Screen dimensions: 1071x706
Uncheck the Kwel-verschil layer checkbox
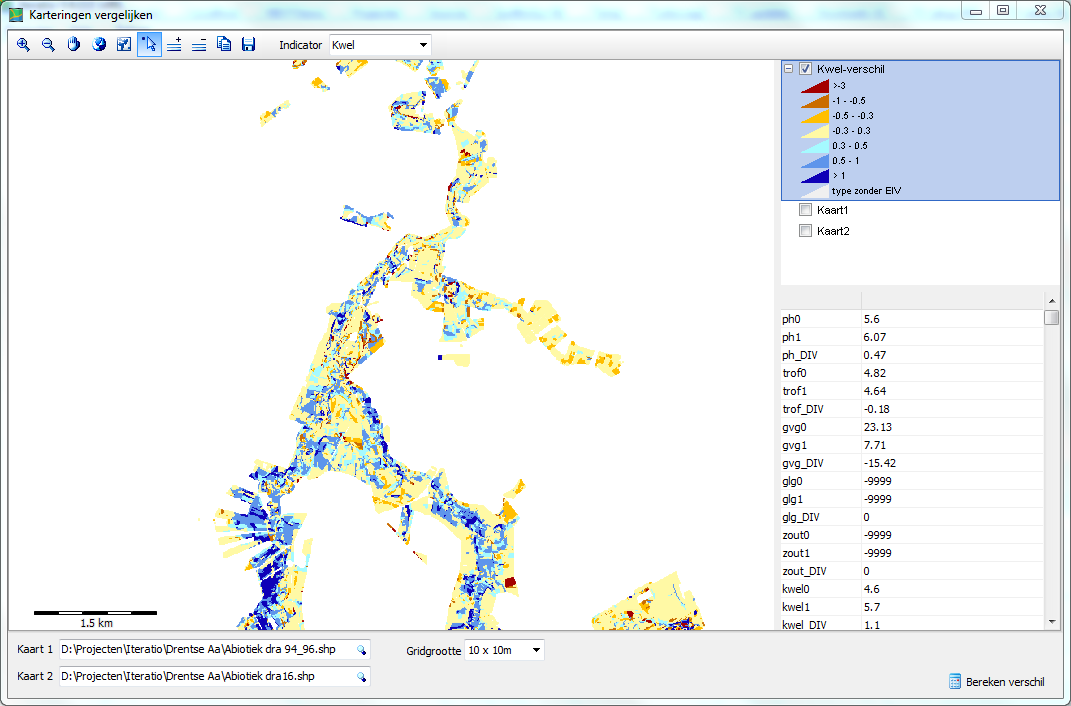(x=805, y=69)
